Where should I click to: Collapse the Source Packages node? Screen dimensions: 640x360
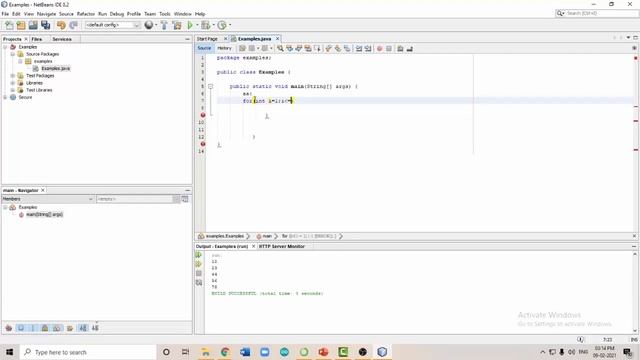13,54
